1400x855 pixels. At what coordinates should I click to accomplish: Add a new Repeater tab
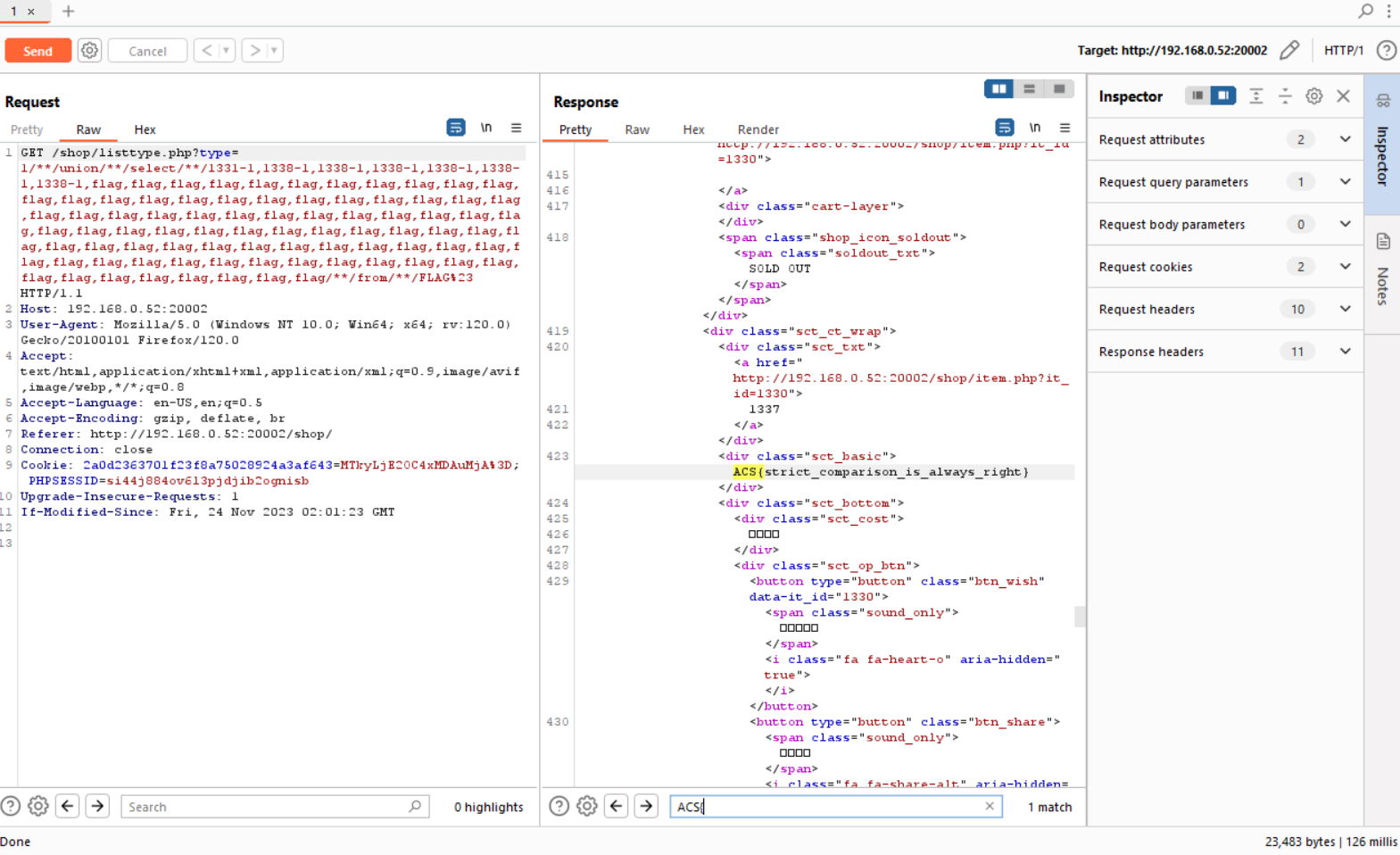pyautogui.click(x=68, y=12)
